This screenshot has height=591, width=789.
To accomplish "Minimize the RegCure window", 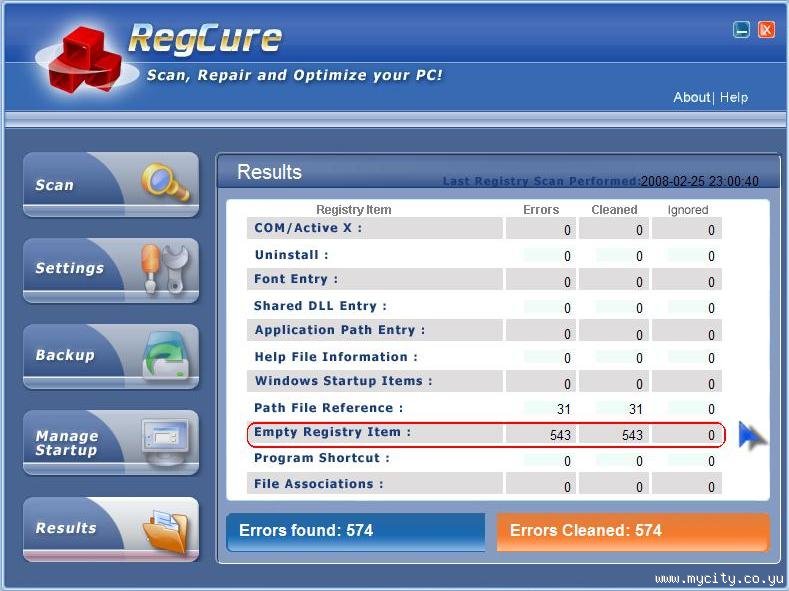I will pyautogui.click(x=741, y=30).
